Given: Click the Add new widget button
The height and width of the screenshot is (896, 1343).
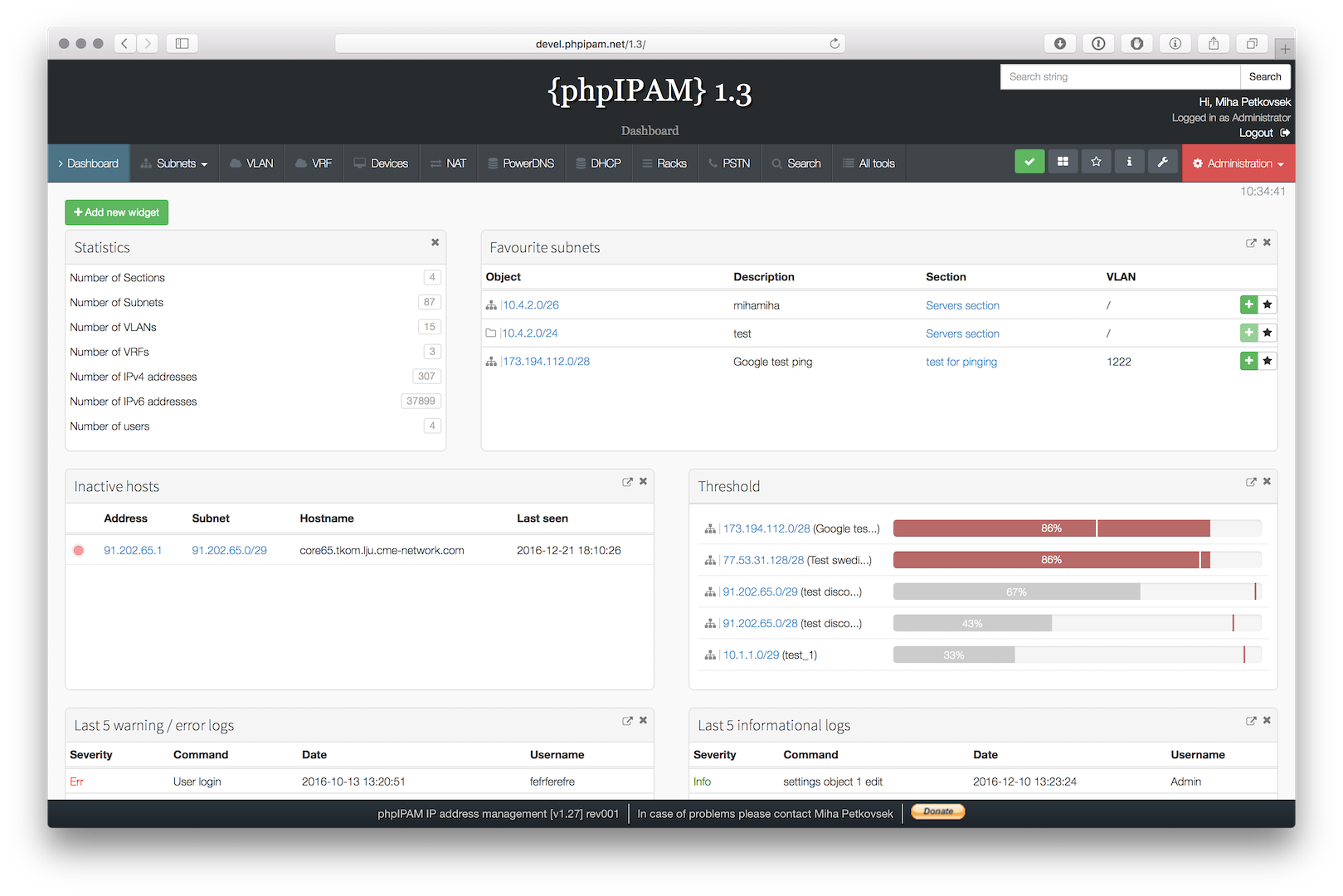Looking at the screenshot, I should point(116,212).
